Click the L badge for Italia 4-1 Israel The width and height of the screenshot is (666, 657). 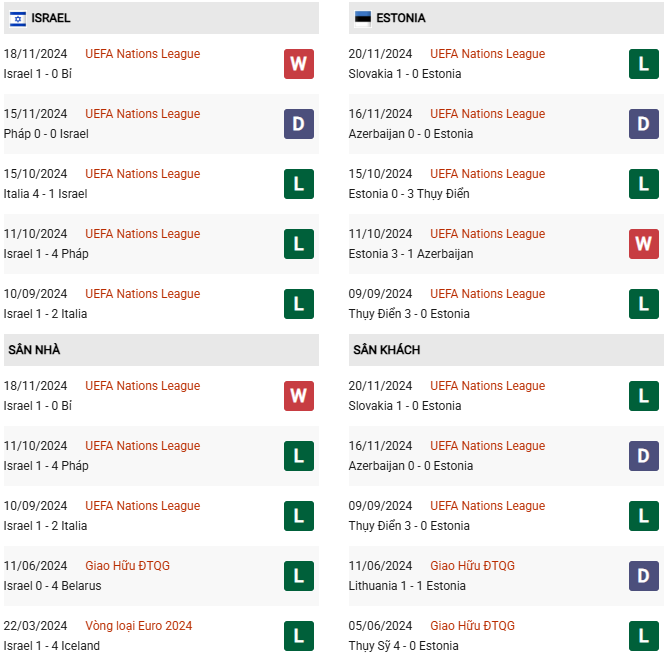tap(299, 184)
